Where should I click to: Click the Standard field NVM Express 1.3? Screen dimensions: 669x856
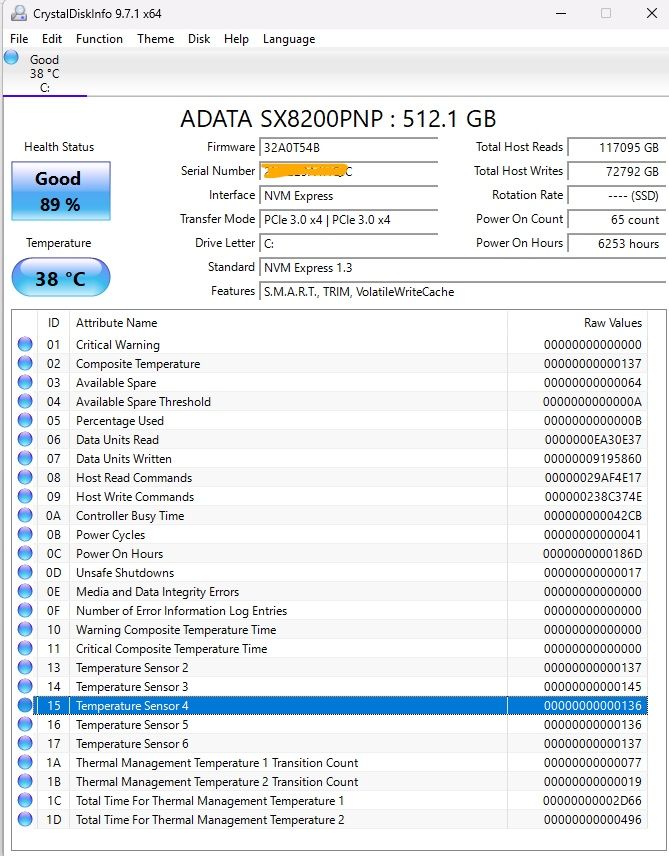(x=462, y=268)
